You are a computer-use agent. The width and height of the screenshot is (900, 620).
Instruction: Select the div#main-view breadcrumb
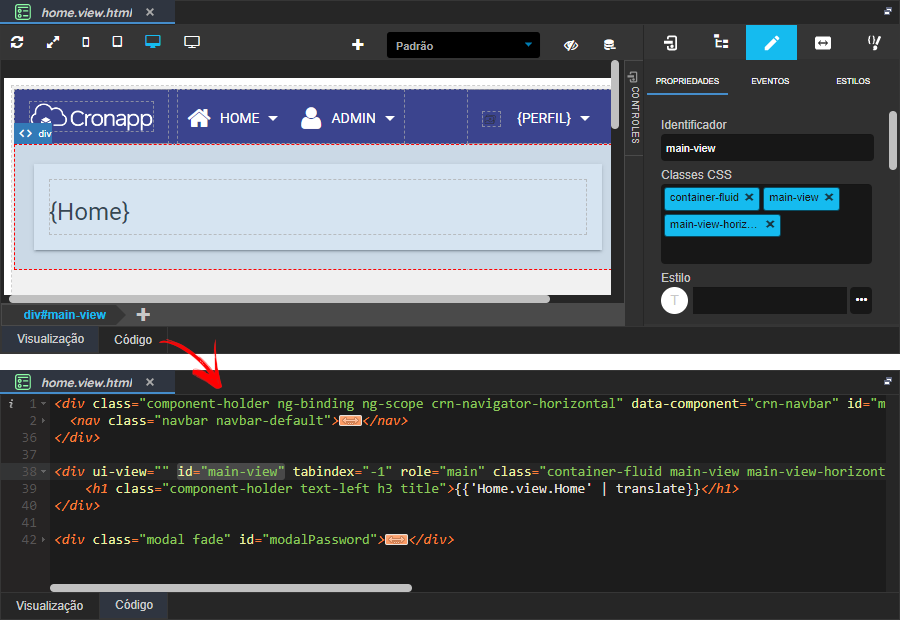64,315
